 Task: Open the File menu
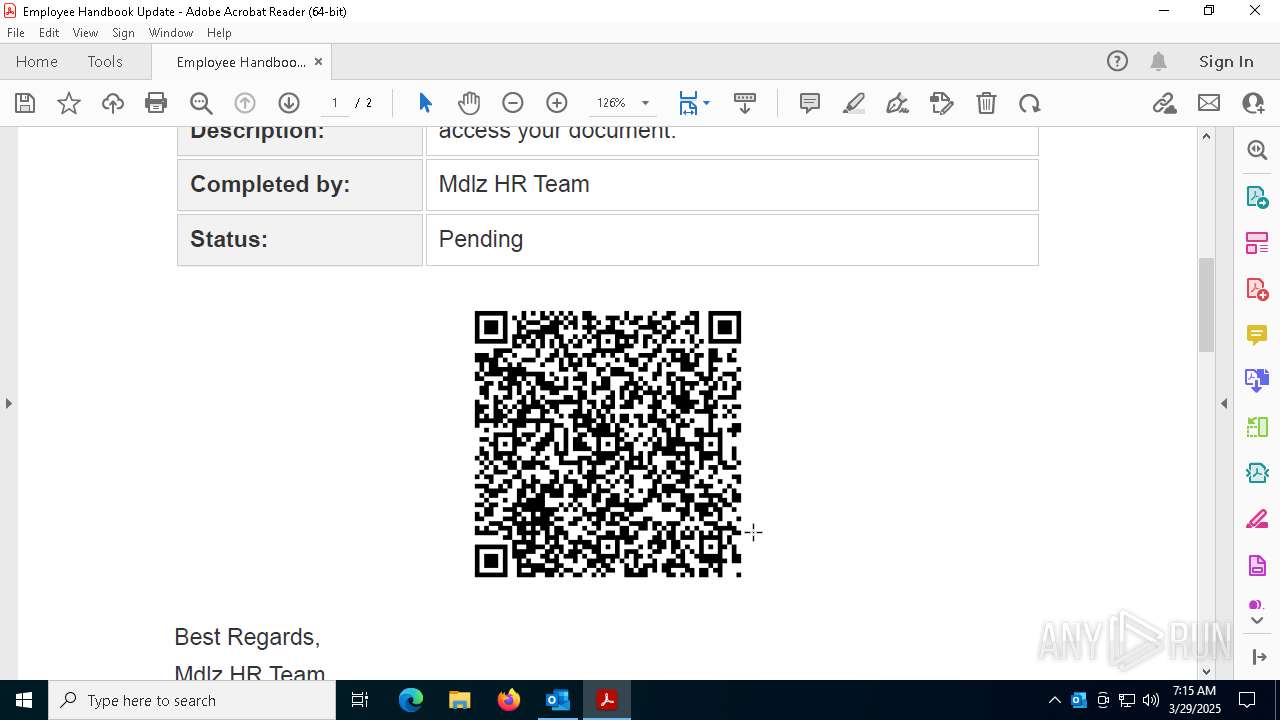(16, 32)
